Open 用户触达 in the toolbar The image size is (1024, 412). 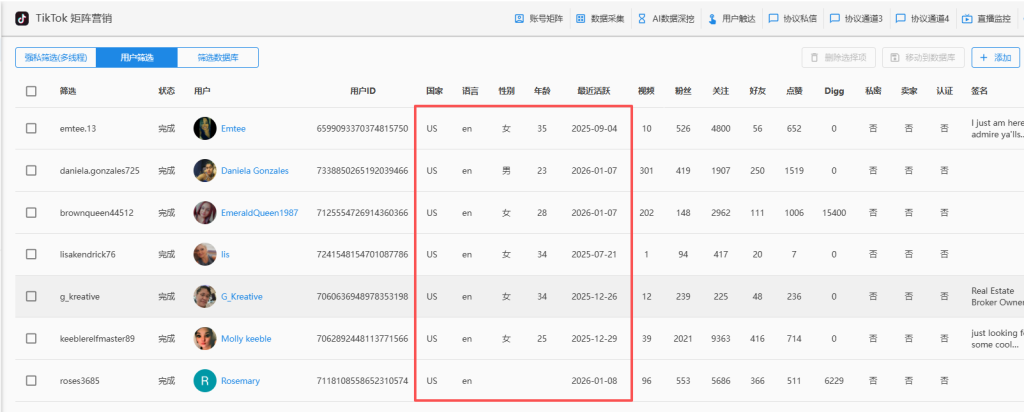click(731, 19)
